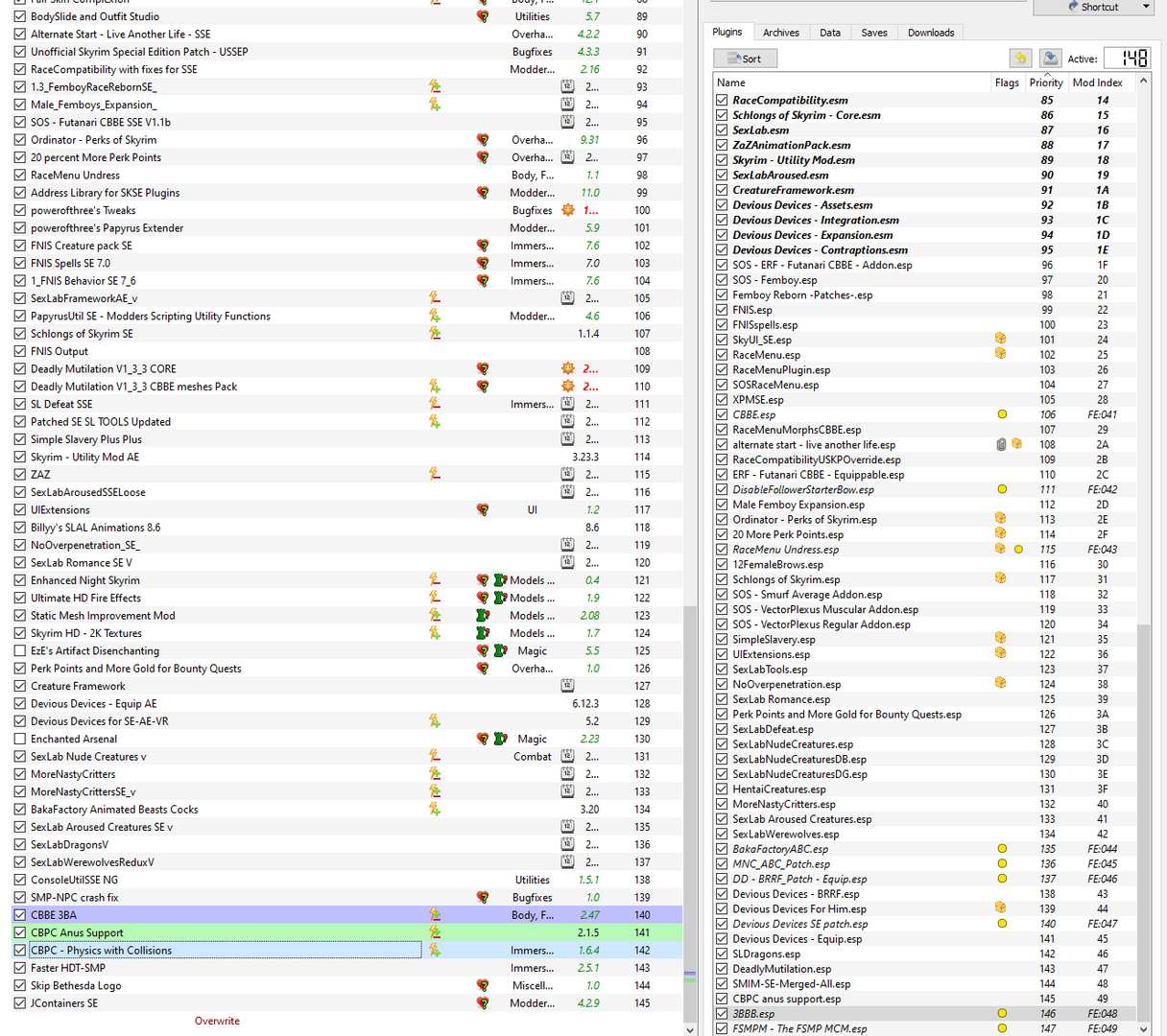Click plugin list scroll-up arrow

click(x=1143, y=82)
